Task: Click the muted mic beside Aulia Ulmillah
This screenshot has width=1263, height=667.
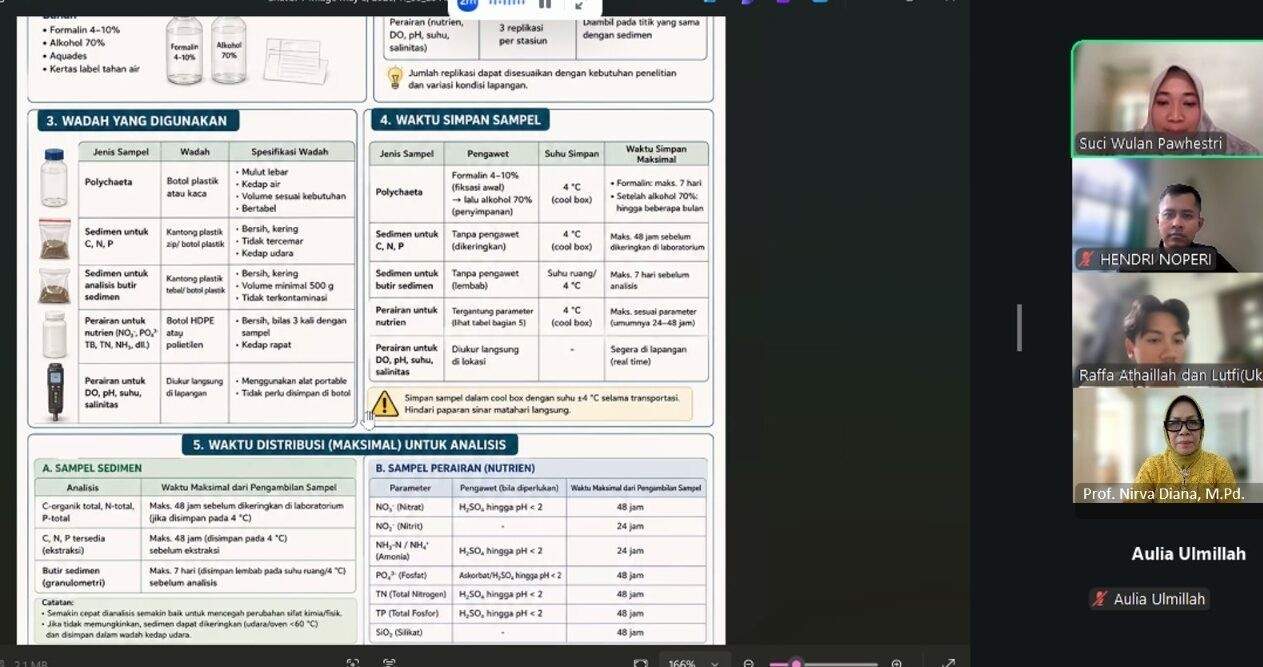Action: (x=1101, y=599)
